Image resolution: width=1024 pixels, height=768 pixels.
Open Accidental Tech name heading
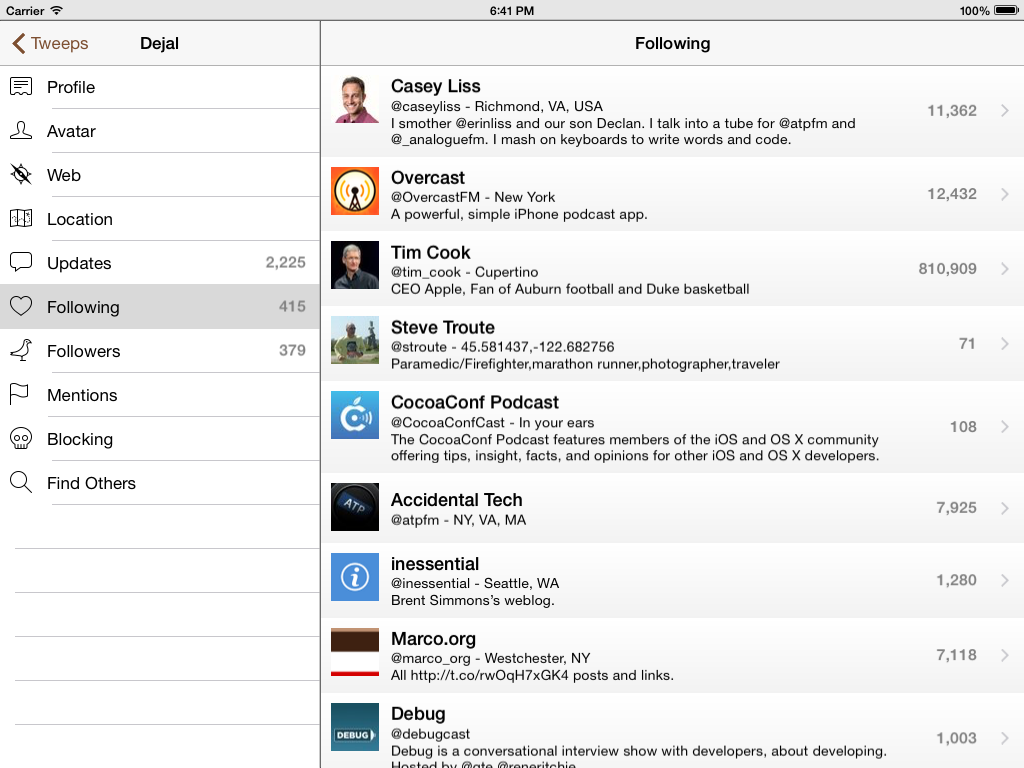click(x=456, y=500)
